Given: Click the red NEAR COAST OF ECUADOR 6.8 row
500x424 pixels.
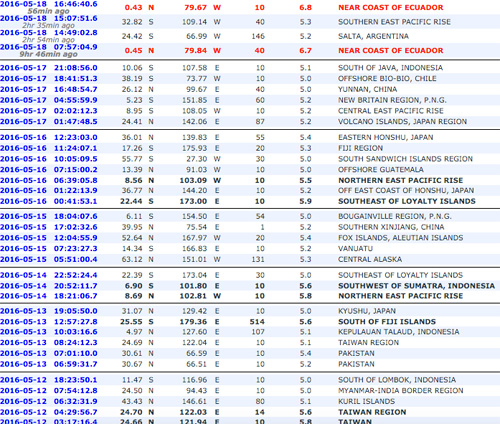Looking at the screenshot, I should (250, 7).
